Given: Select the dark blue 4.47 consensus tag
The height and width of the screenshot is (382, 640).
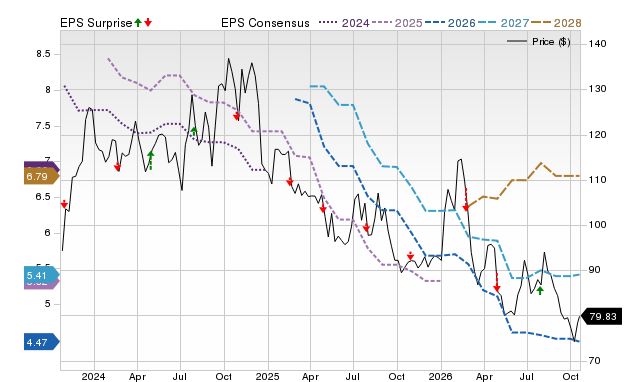Looking at the screenshot, I should click(x=41, y=342).
